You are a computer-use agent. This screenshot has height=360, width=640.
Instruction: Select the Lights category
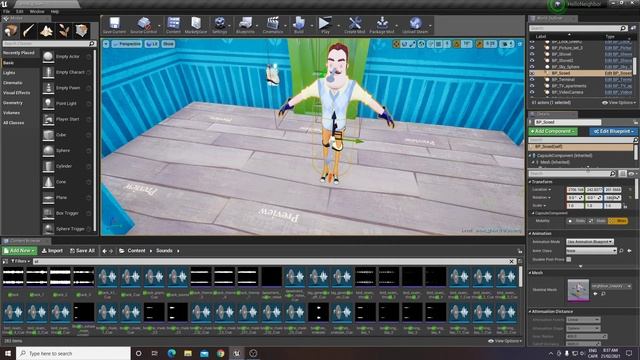click(x=9, y=73)
